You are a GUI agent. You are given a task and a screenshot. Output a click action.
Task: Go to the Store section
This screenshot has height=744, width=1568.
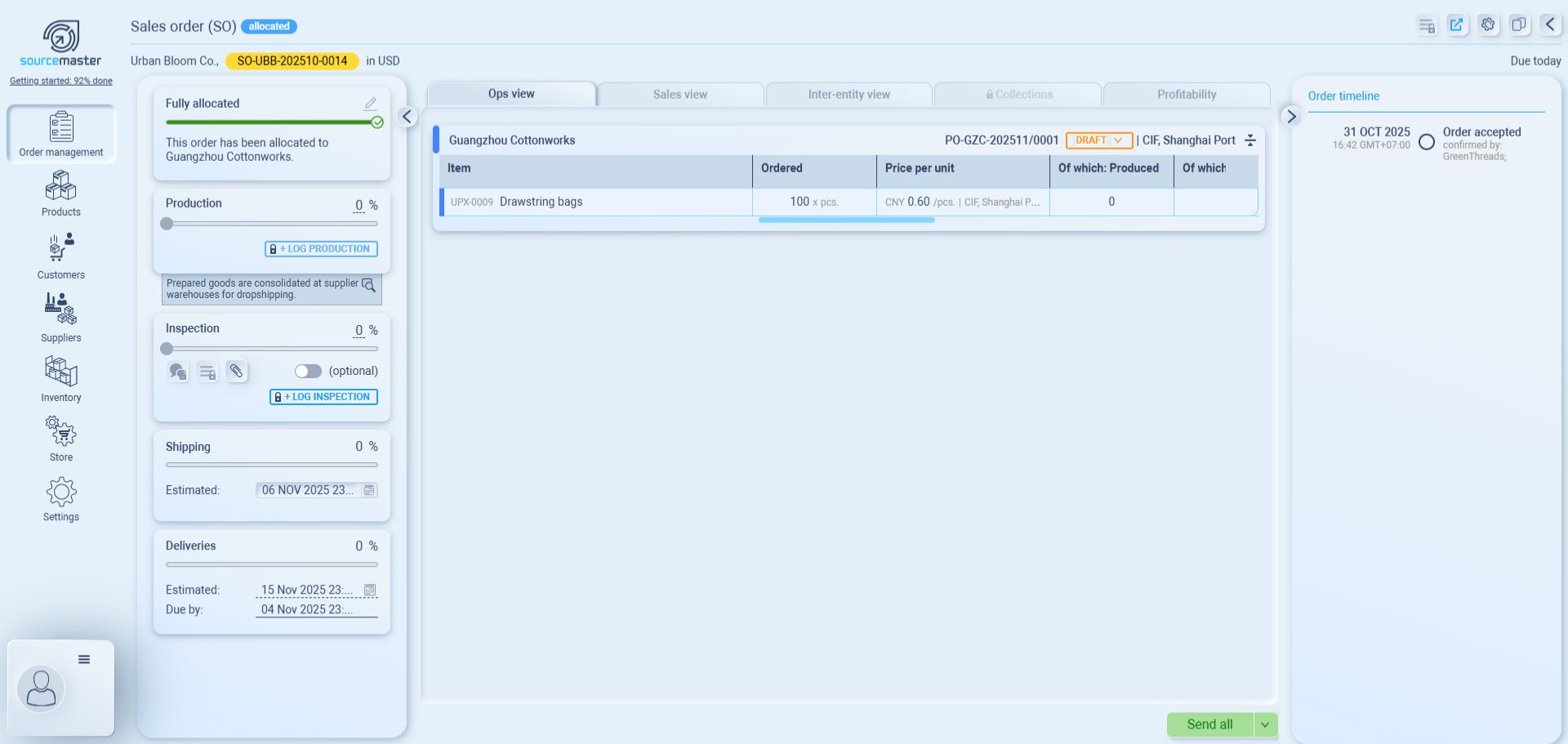61,439
